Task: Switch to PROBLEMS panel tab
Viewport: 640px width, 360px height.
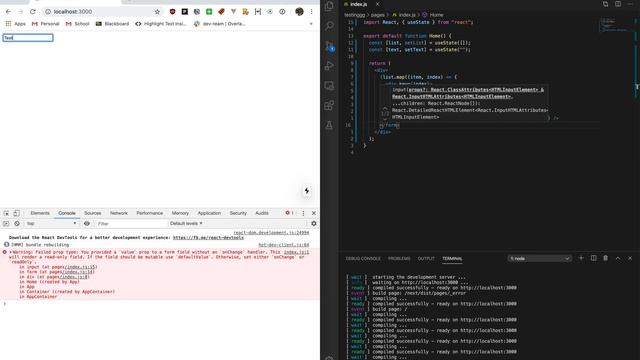Action: (x=399, y=259)
